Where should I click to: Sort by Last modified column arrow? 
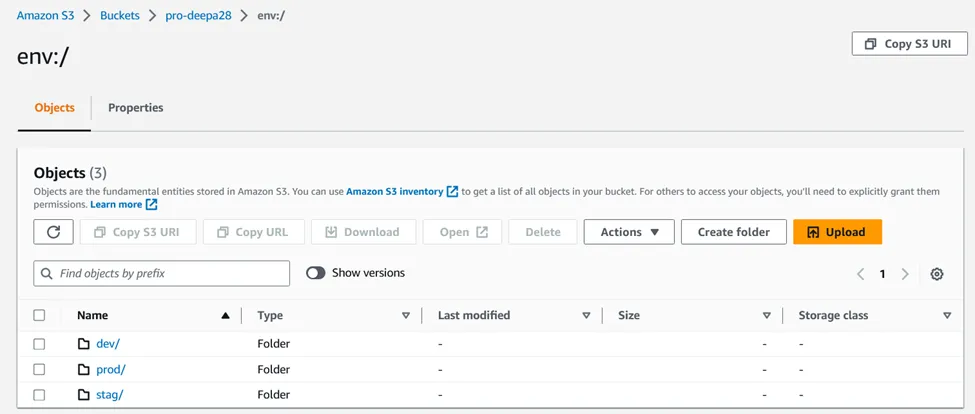(586, 316)
